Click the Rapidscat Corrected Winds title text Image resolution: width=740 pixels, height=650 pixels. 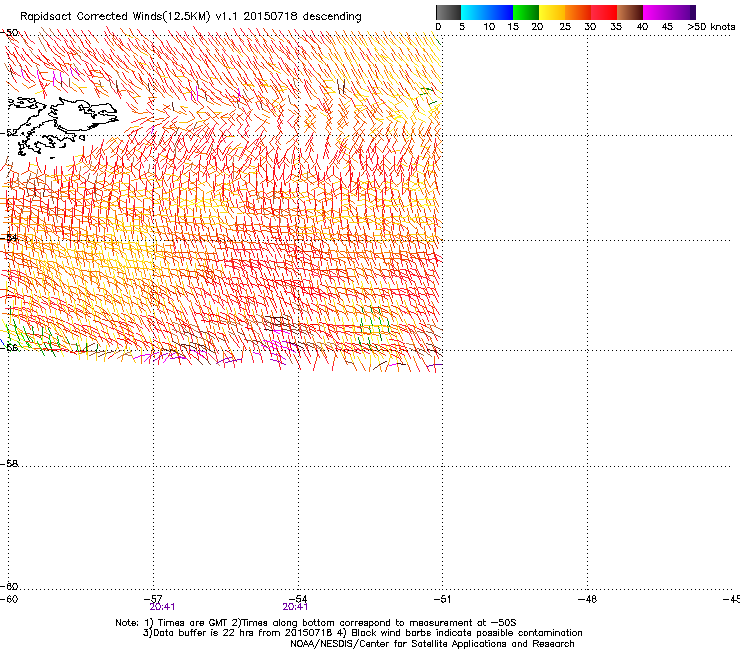tap(191, 17)
